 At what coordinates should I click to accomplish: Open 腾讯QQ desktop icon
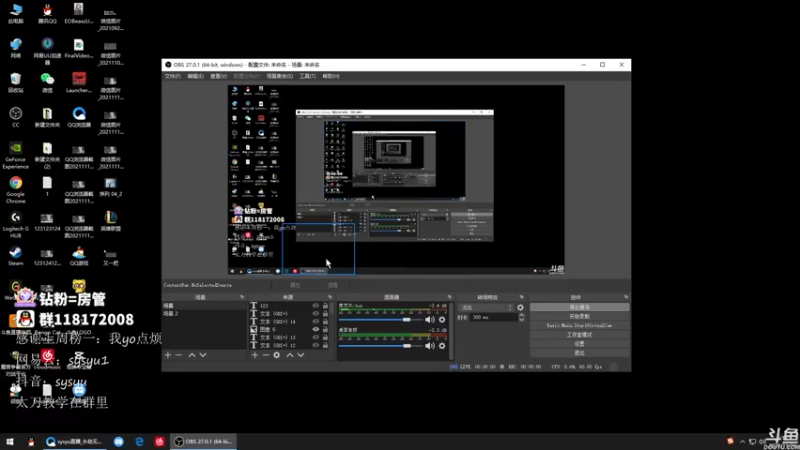(x=47, y=14)
